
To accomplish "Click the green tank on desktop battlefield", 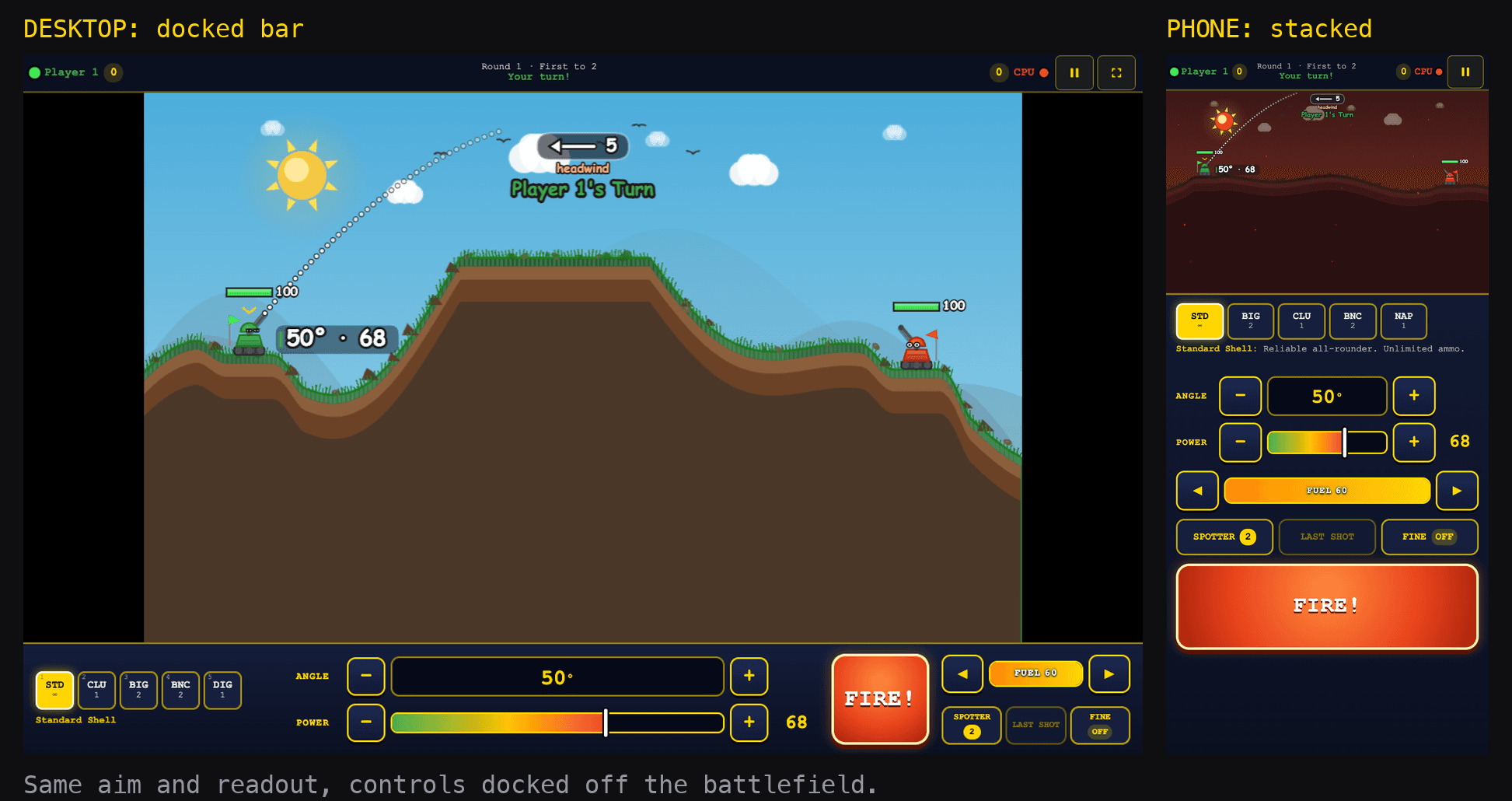I will (250, 339).
